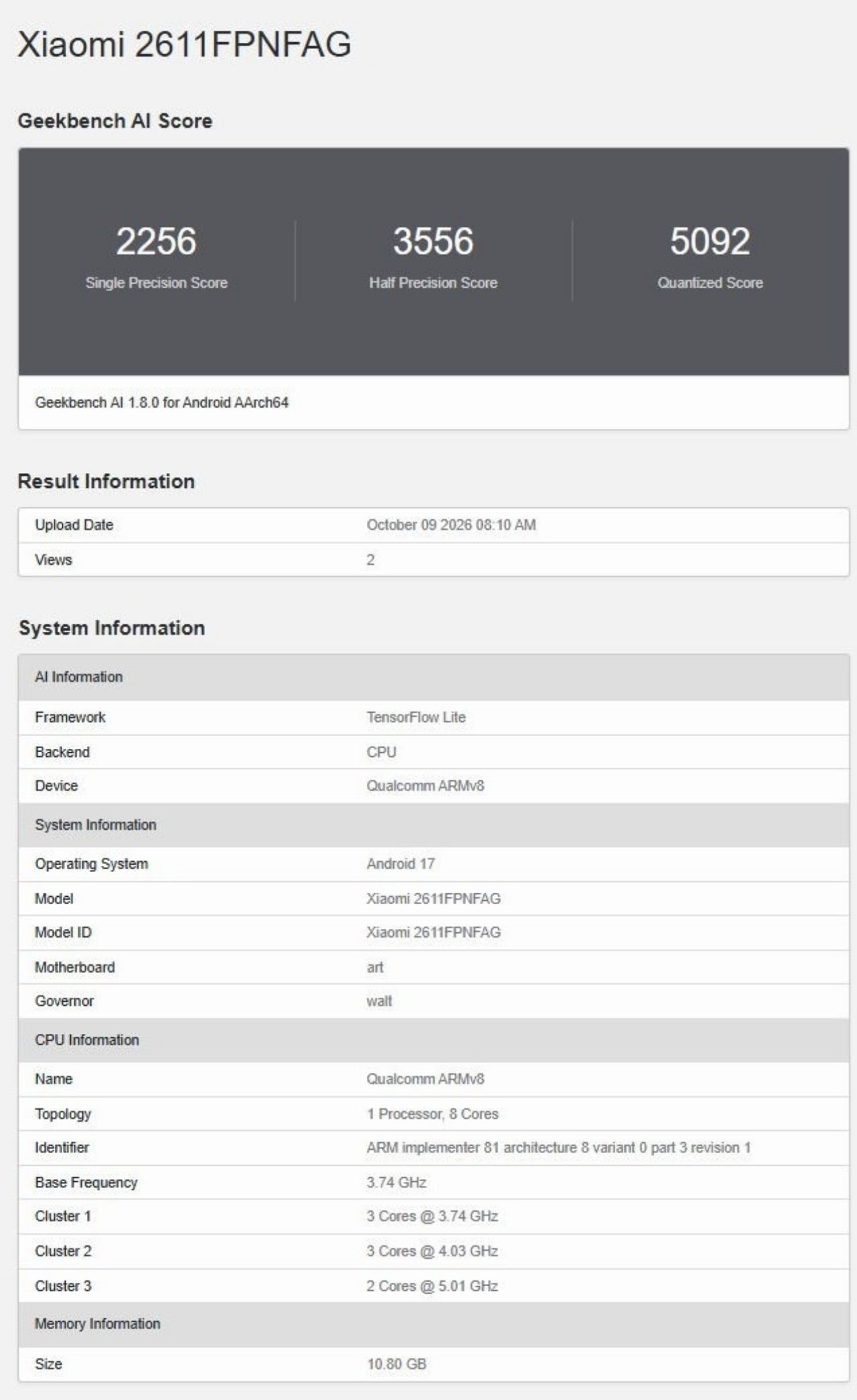Click the Geekbench AI 1.8.0 version text
This screenshot has width=857, height=1400.
[161, 402]
